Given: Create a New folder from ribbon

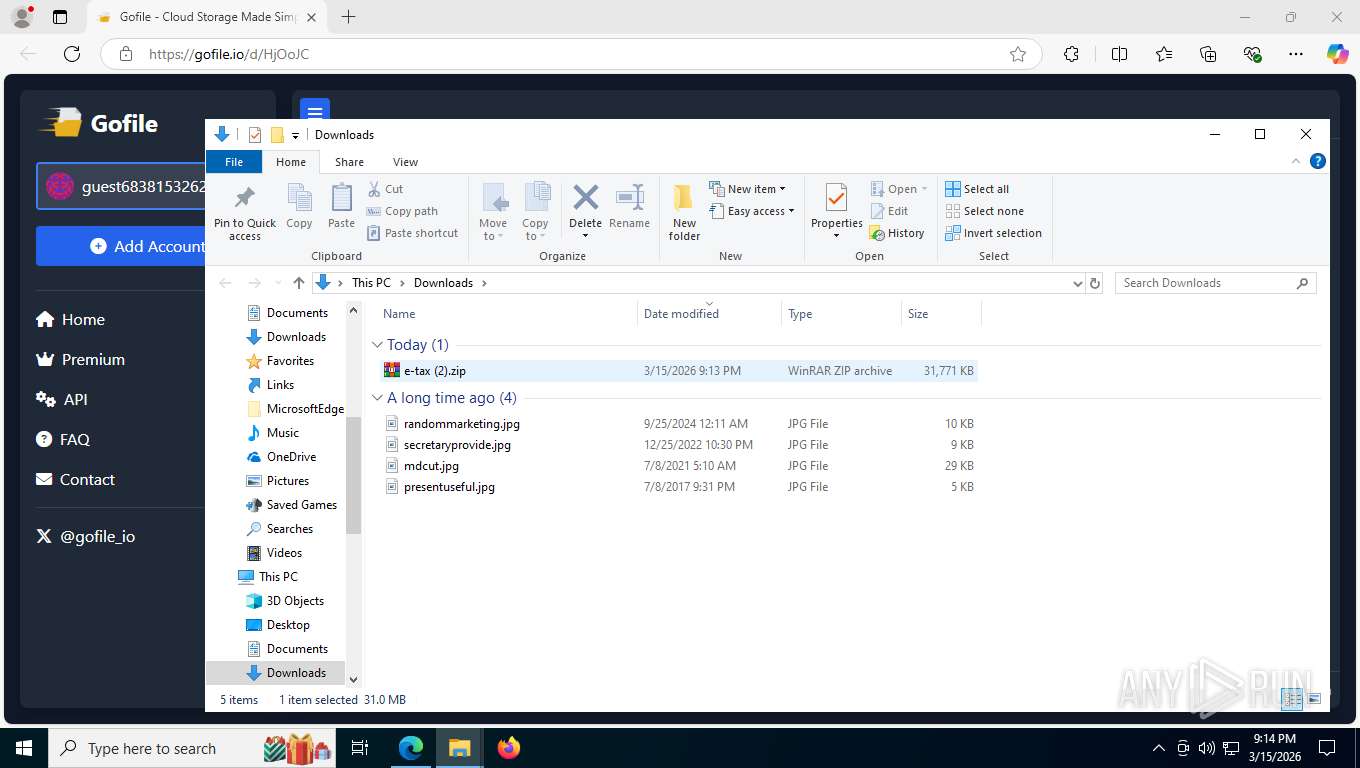Looking at the screenshot, I should click(x=684, y=212).
